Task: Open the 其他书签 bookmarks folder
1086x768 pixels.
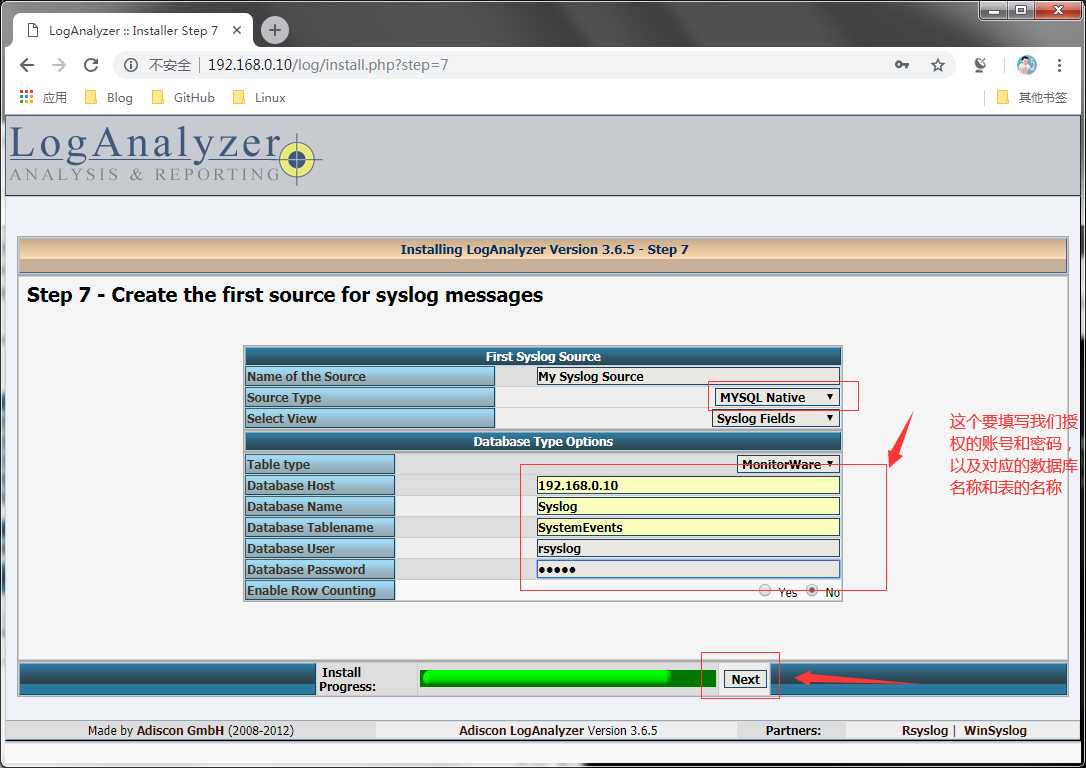Action: click(x=1032, y=97)
